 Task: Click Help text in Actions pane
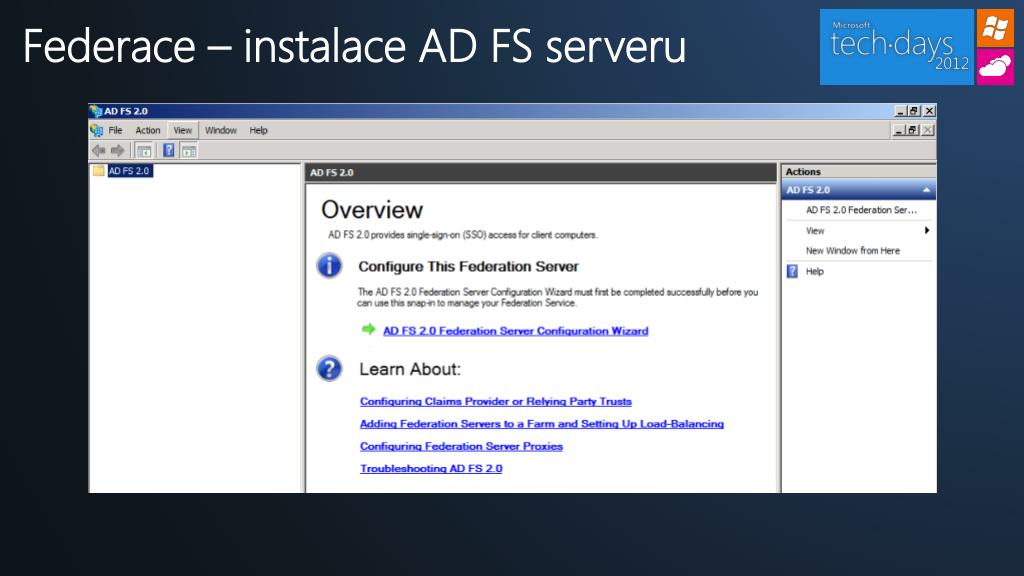coord(814,272)
